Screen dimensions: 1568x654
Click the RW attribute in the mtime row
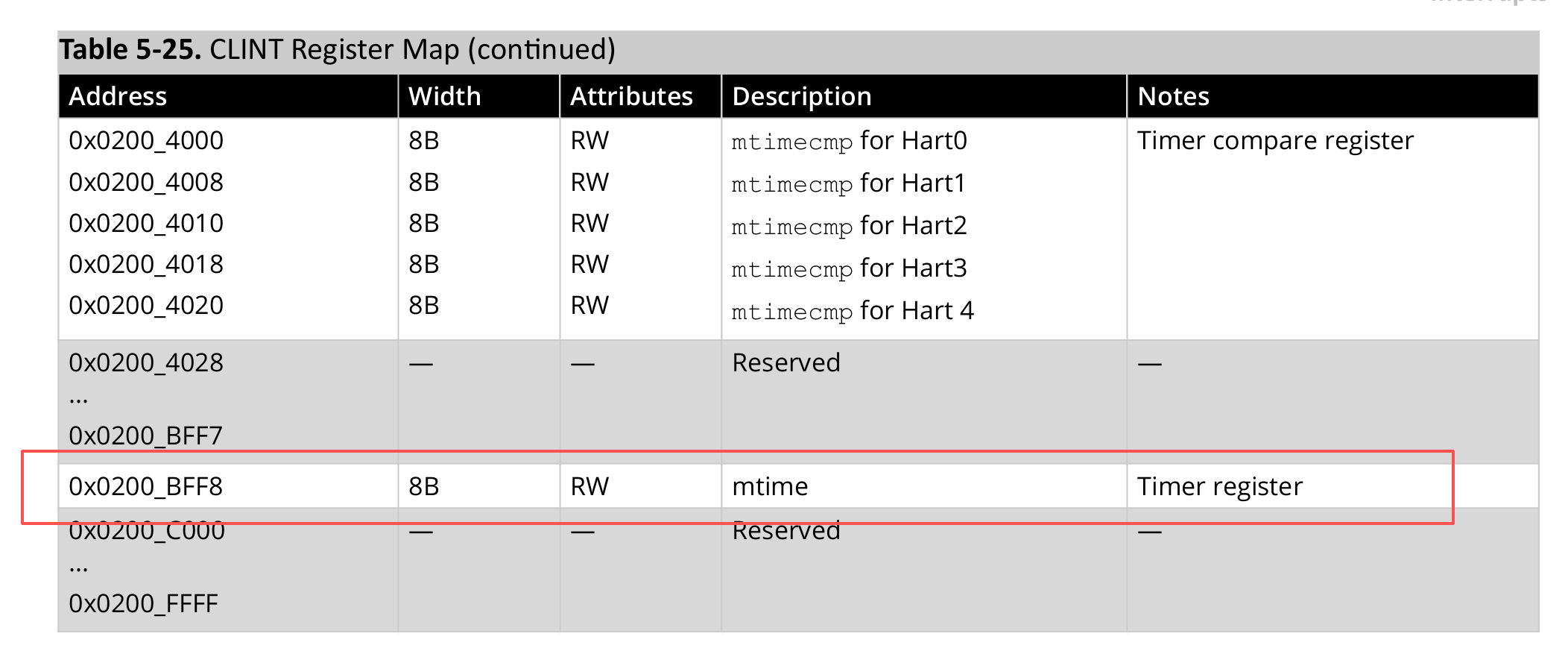(x=589, y=487)
